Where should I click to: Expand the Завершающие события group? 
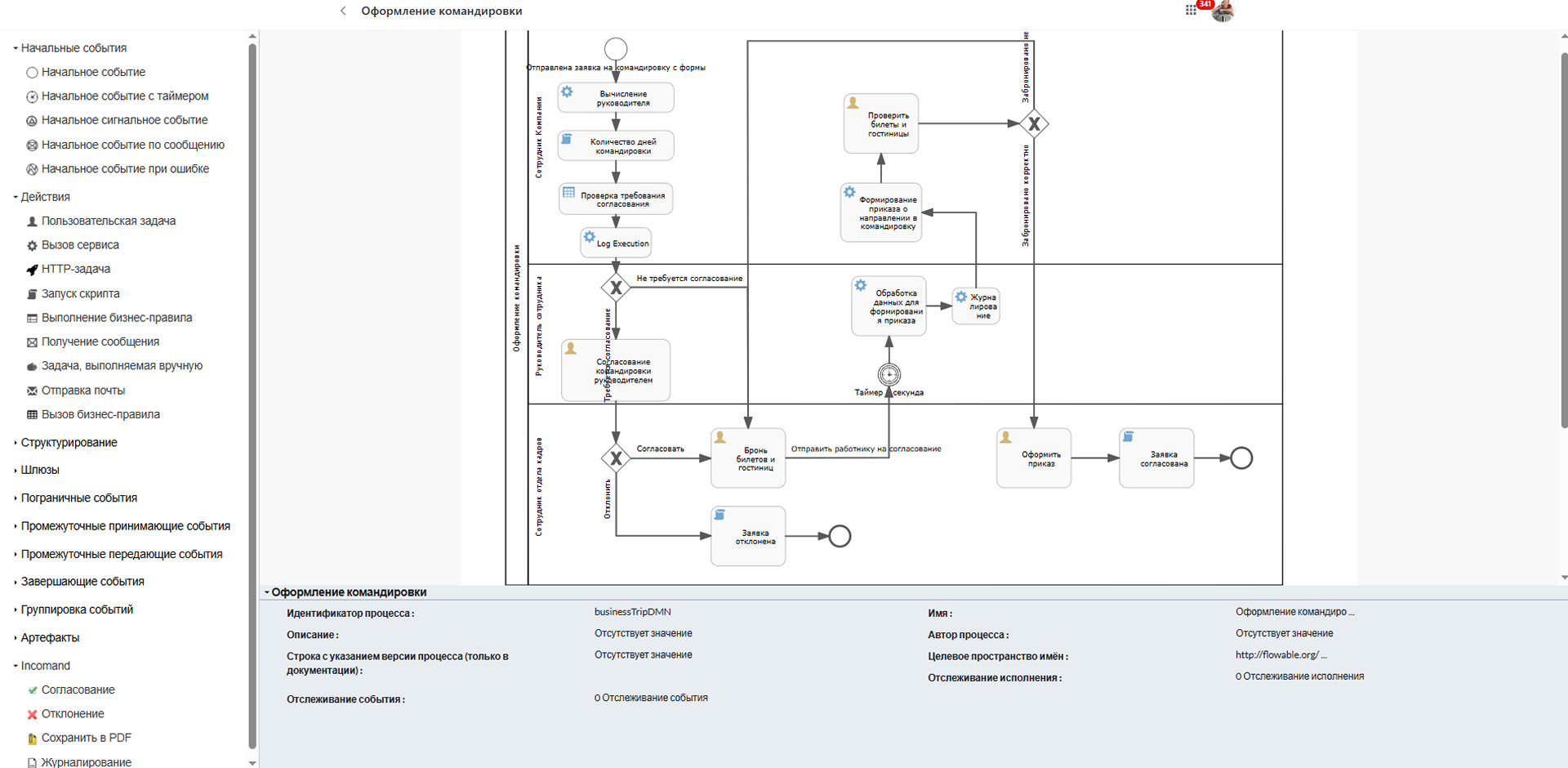coord(82,582)
